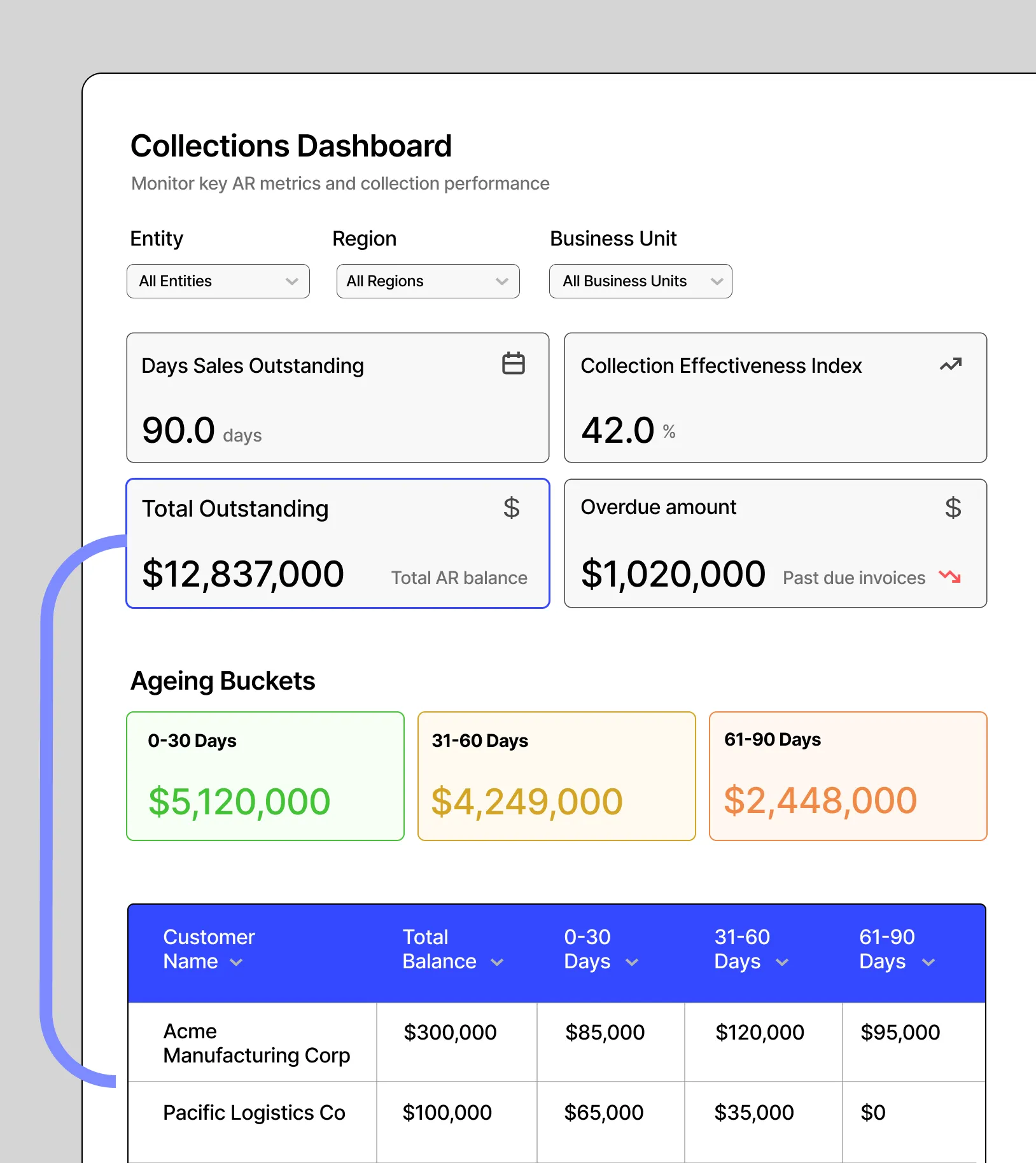1036x1163 pixels.
Task: Click the Ageing Buckets heading
Action: click(223, 681)
